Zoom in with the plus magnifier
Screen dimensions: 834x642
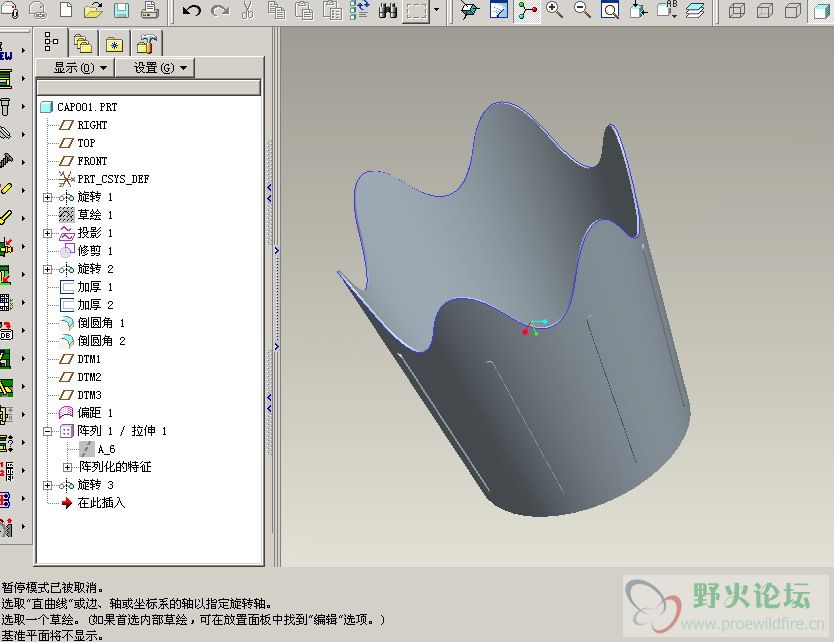[x=555, y=10]
